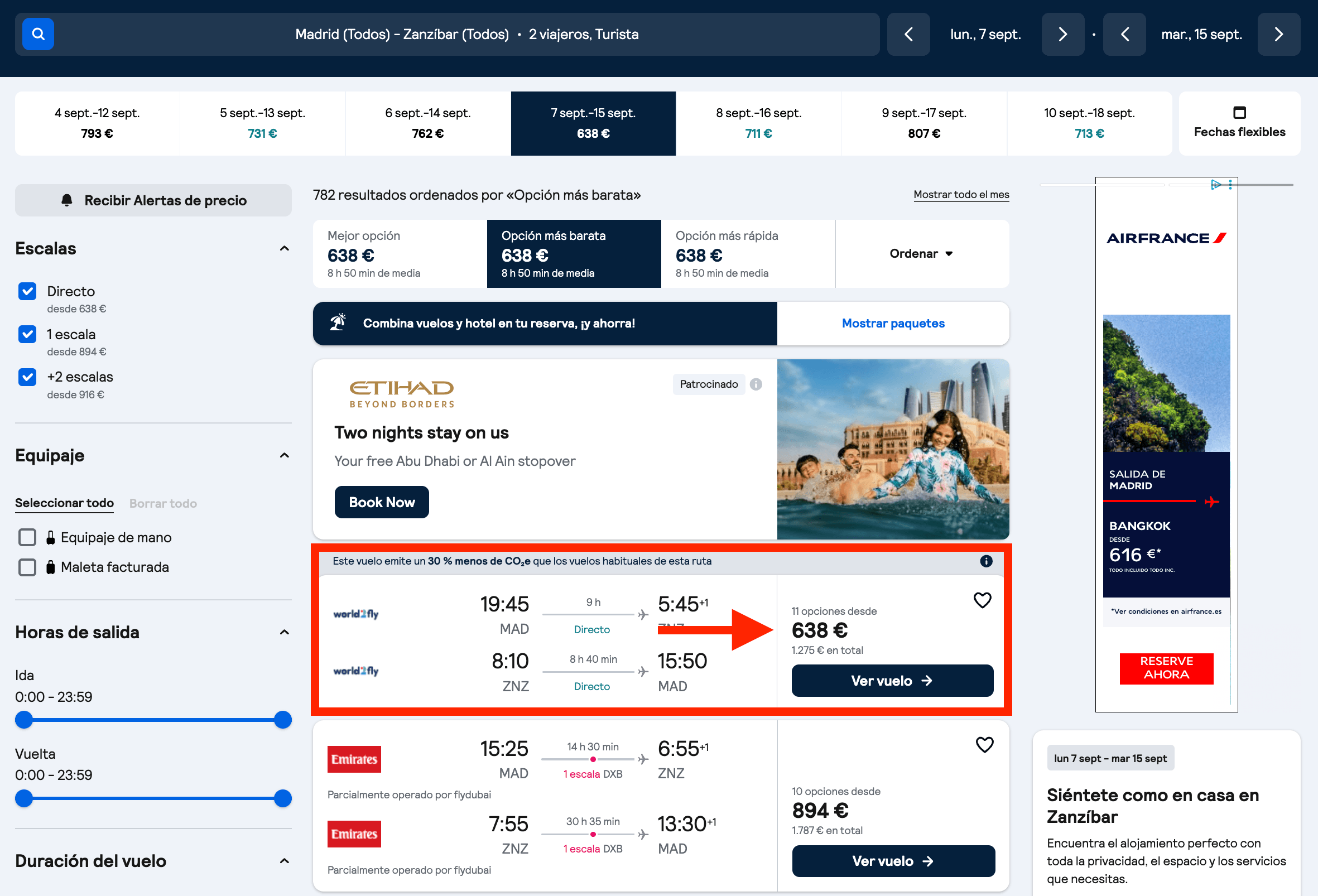Check the Maleta facturada option
1318x896 pixels.
tap(27, 567)
